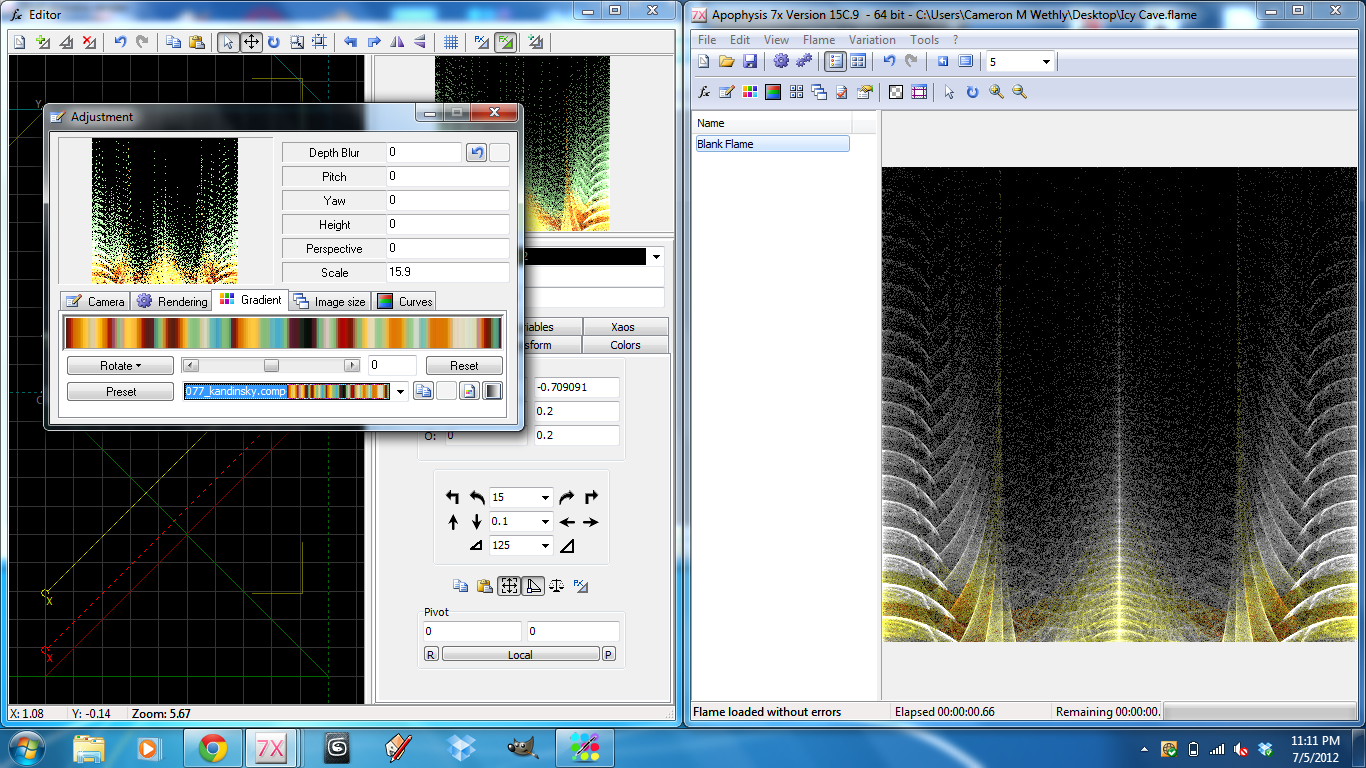Open mutation window icon
The image size is (1366, 768).
pyautogui.click(x=796, y=92)
